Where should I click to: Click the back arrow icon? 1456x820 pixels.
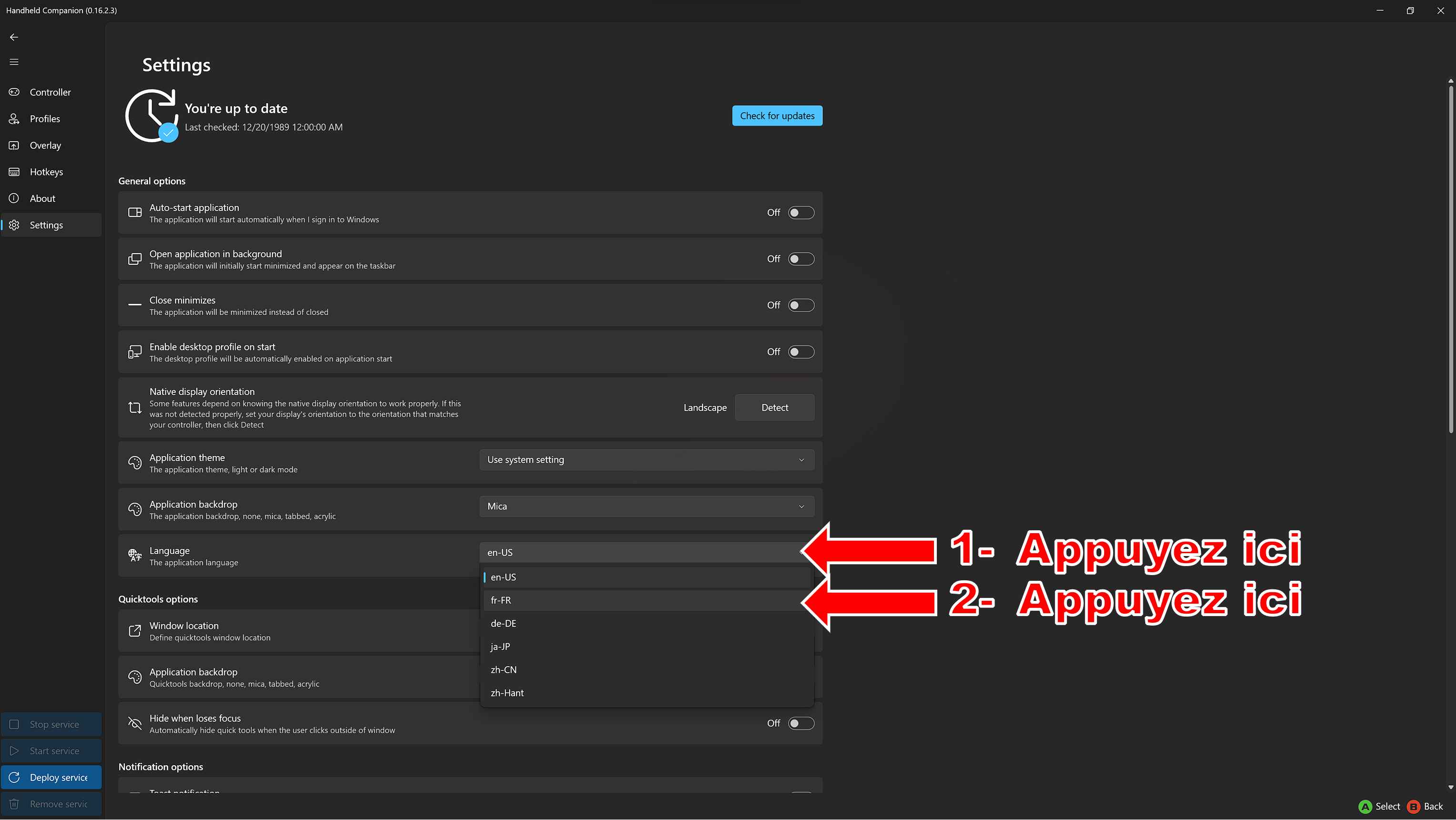[14, 37]
